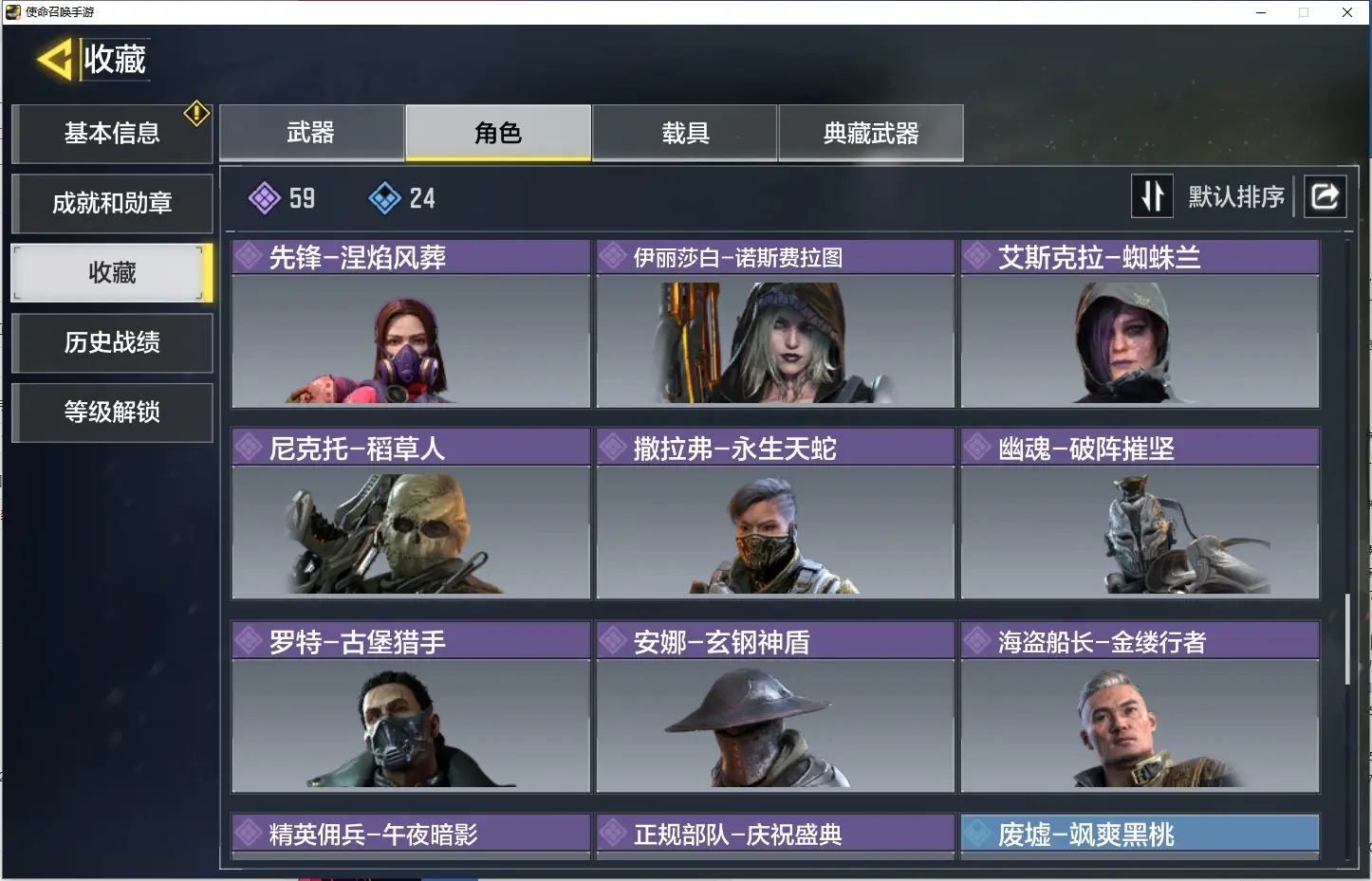Click the blue diamond icon showing 24
1372x881 pixels.
[x=384, y=198]
